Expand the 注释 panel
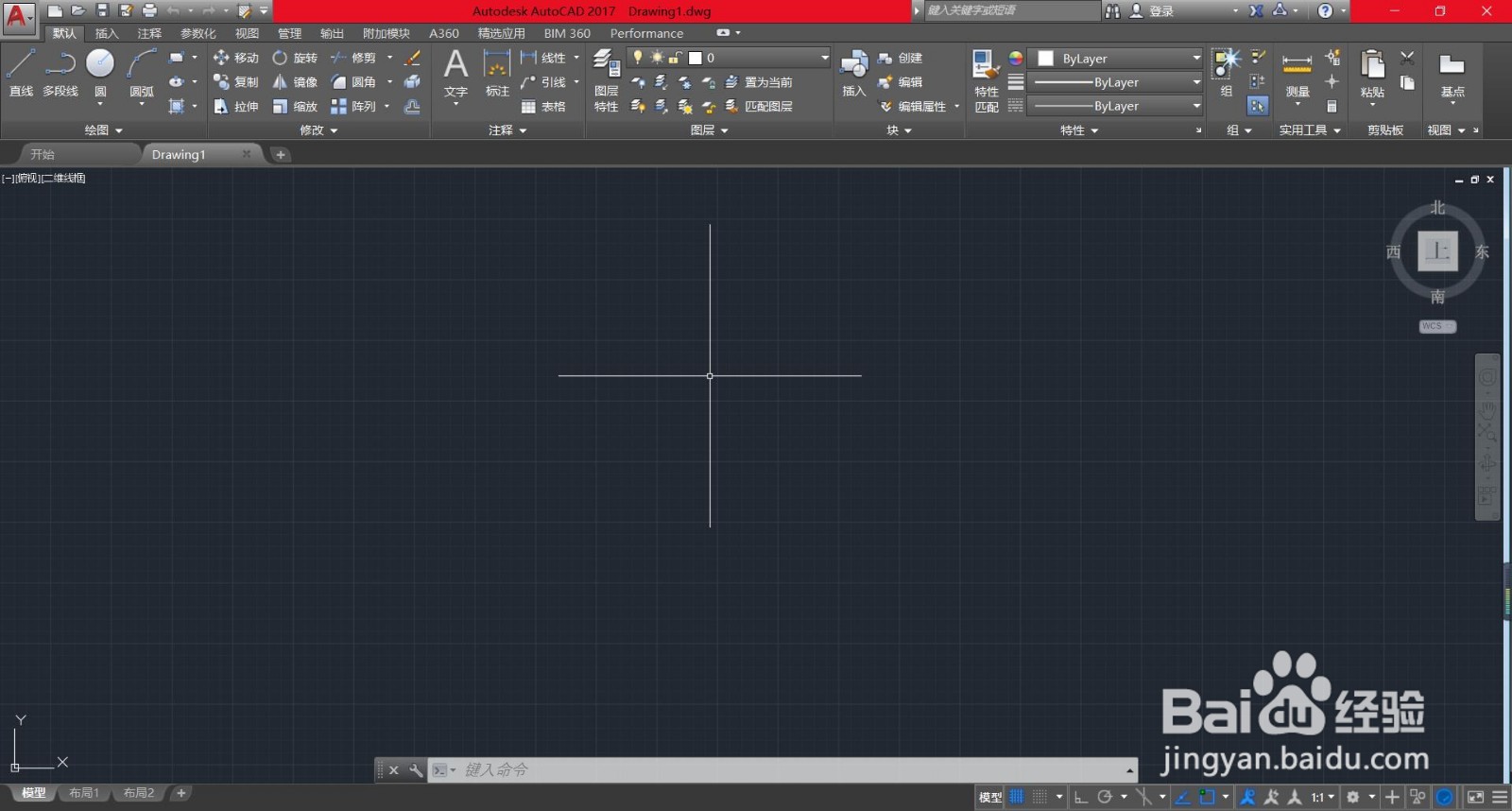This screenshot has height=811, width=1512. [x=507, y=130]
